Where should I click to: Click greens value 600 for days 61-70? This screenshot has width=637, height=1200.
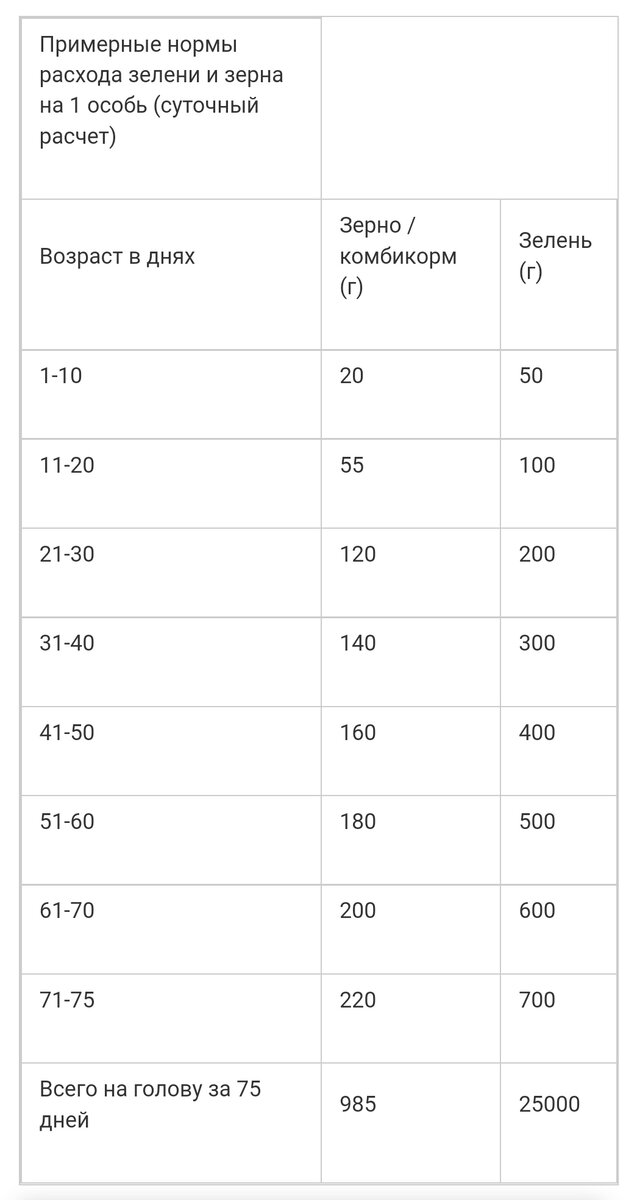pyautogui.click(x=537, y=910)
